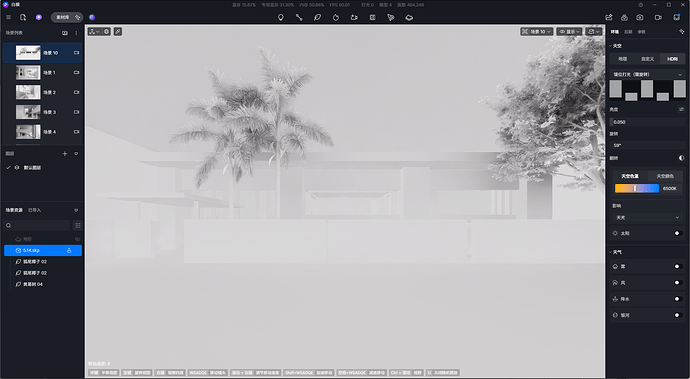This screenshot has width=690, height=379.
Task: Click the 场景 3 row in the scene list
Action: [x=42, y=112]
